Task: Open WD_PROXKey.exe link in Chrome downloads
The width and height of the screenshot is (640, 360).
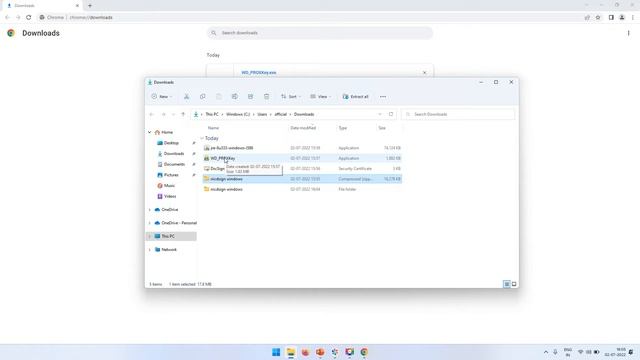Action: [x=259, y=73]
